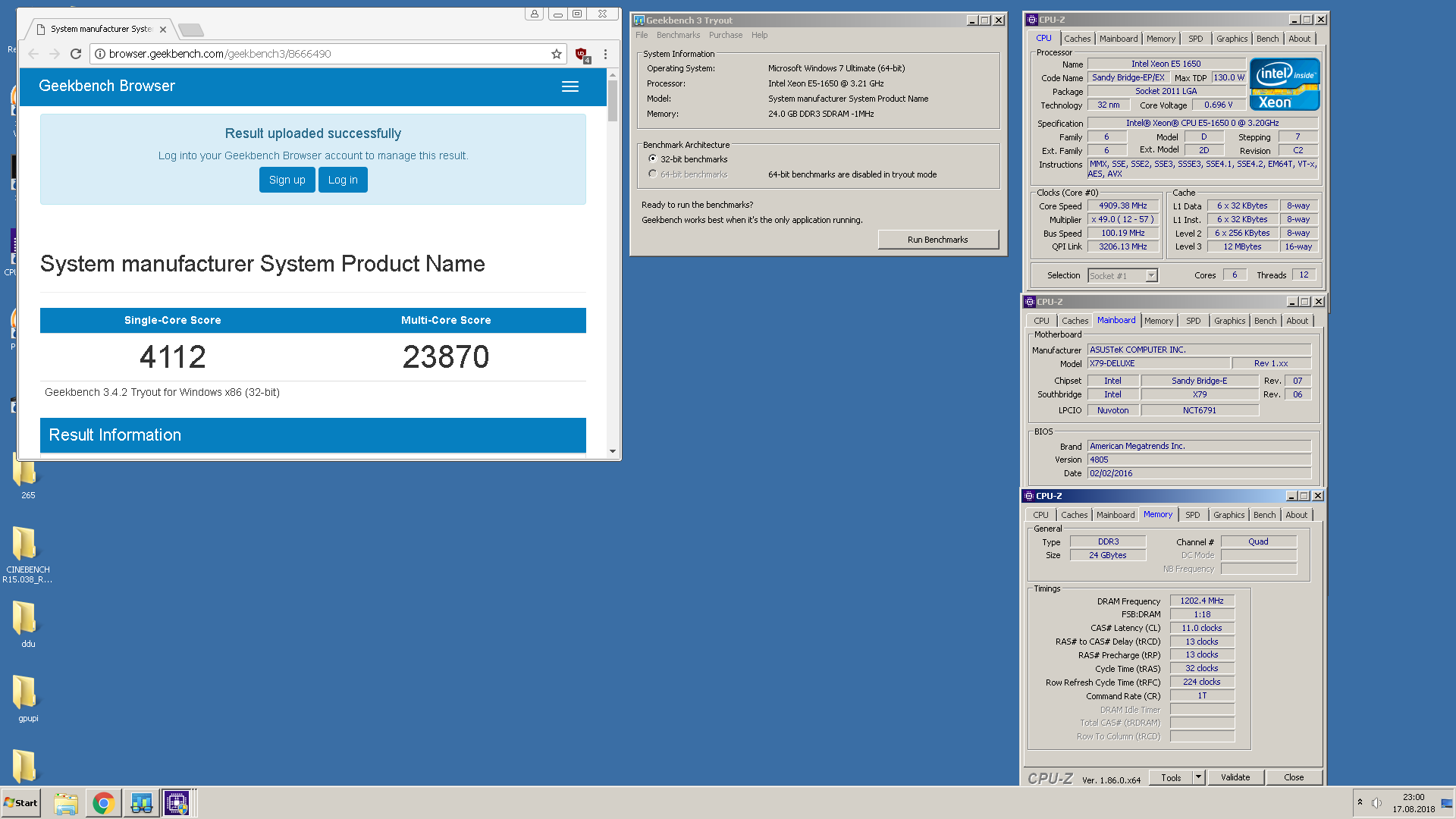Open Geekbench Purchase menu
Screen dimensions: 1456x819
[726, 36]
